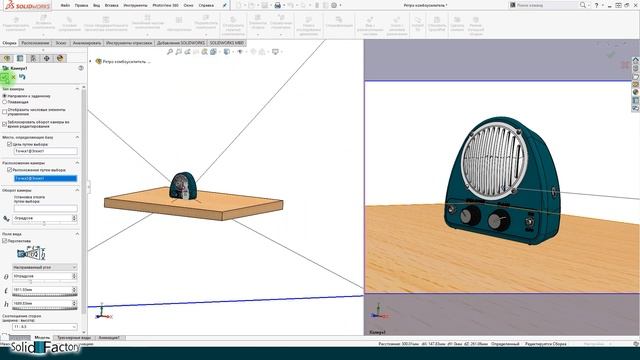Toggle the target by selection checkbox
The image size is (640, 360).
point(9,144)
